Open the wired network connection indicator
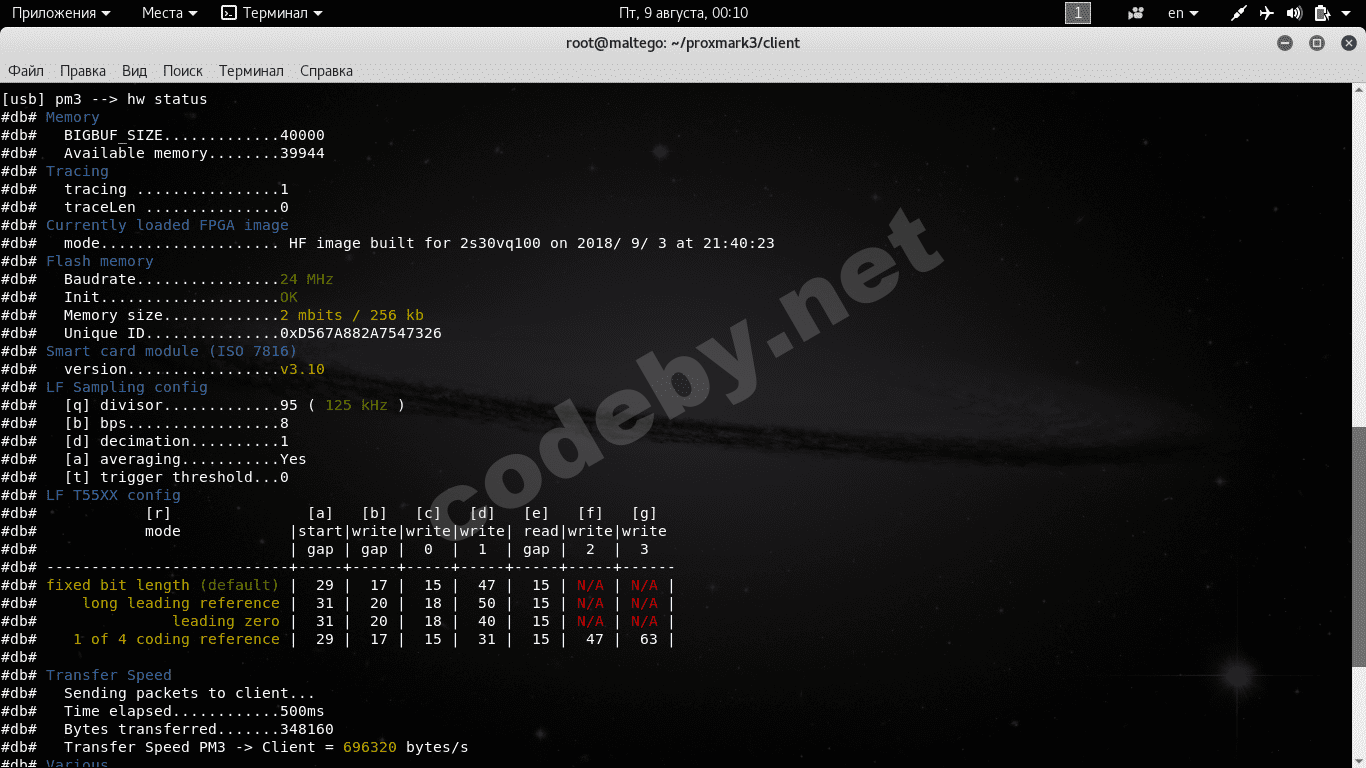 click(1239, 13)
